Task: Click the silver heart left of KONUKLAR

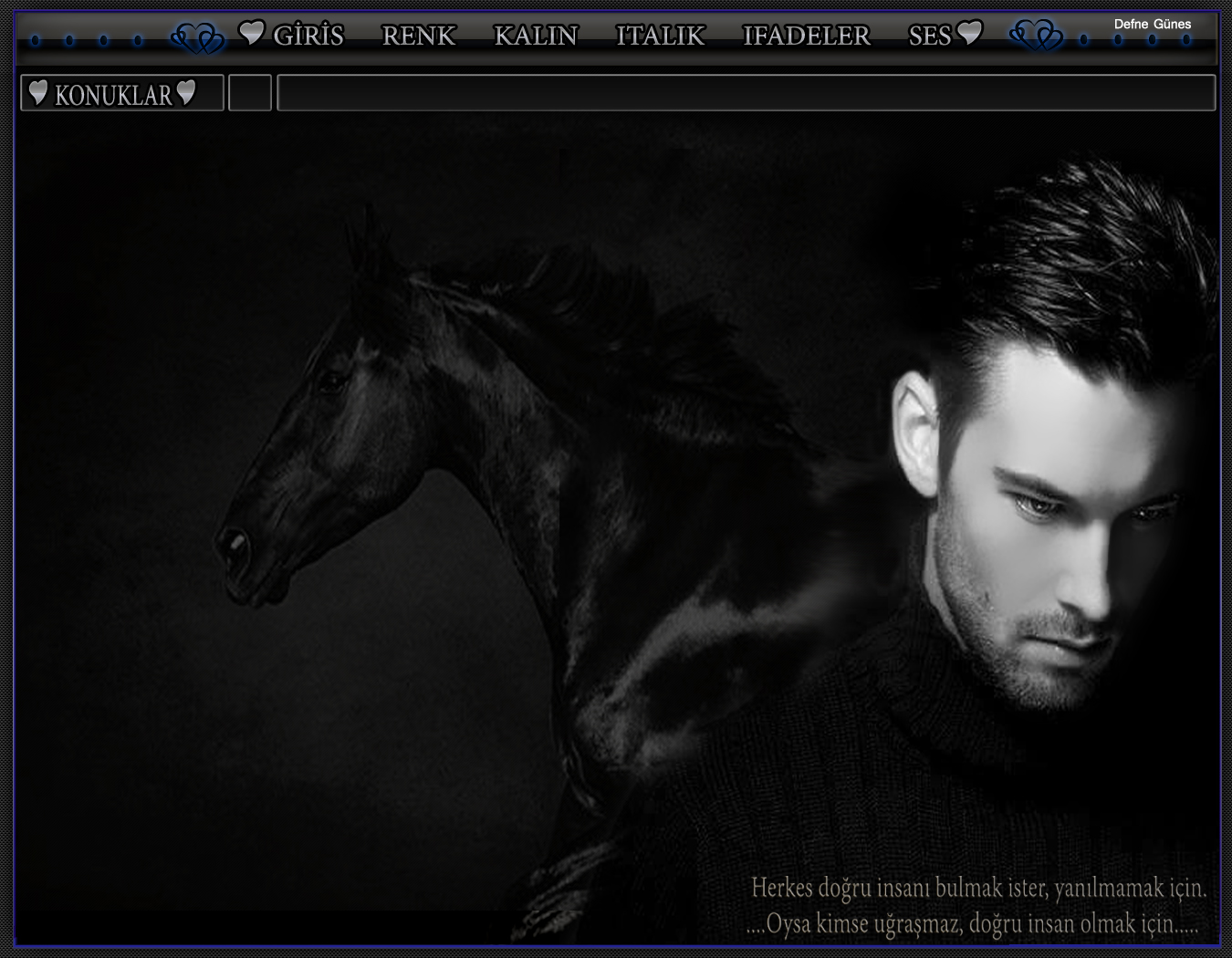Action: click(x=38, y=92)
